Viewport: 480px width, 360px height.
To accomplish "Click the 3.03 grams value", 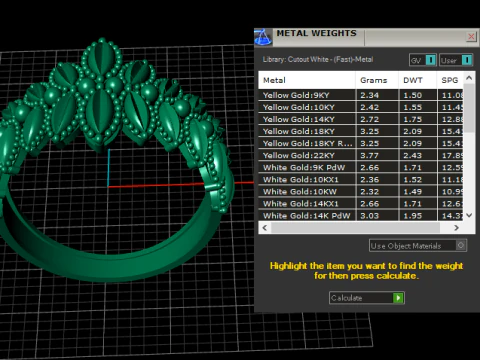I will [369, 215].
